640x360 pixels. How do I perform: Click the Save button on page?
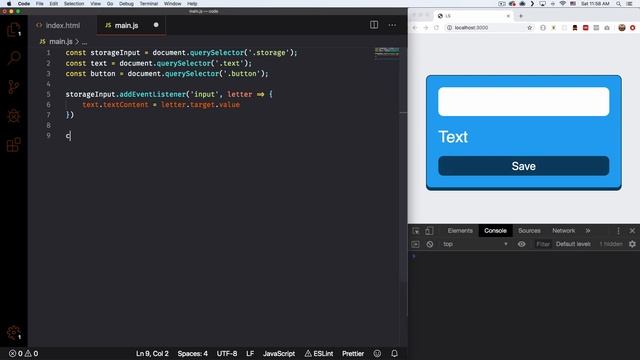[524, 166]
